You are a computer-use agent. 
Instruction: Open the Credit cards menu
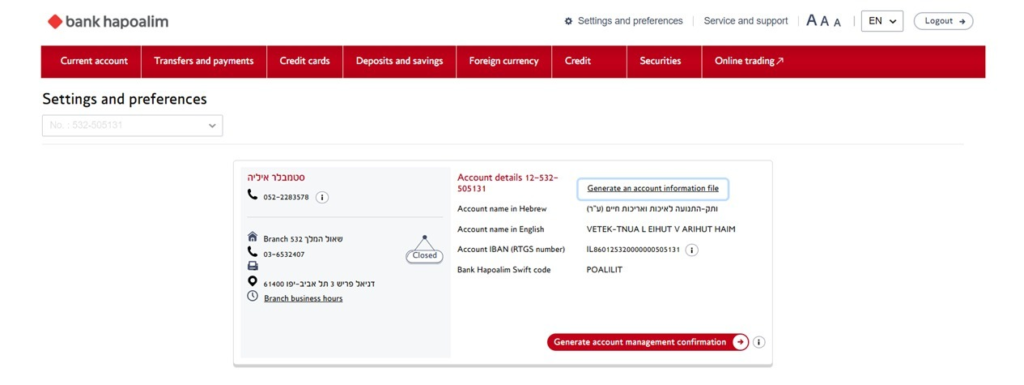tap(305, 61)
